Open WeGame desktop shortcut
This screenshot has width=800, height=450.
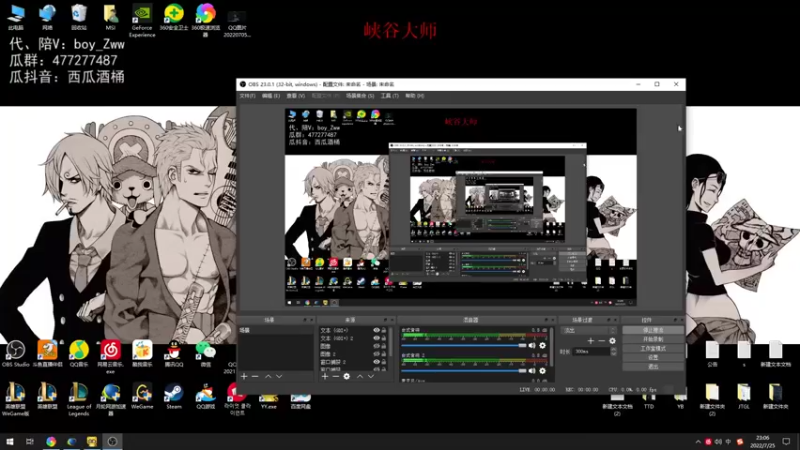point(142,396)
